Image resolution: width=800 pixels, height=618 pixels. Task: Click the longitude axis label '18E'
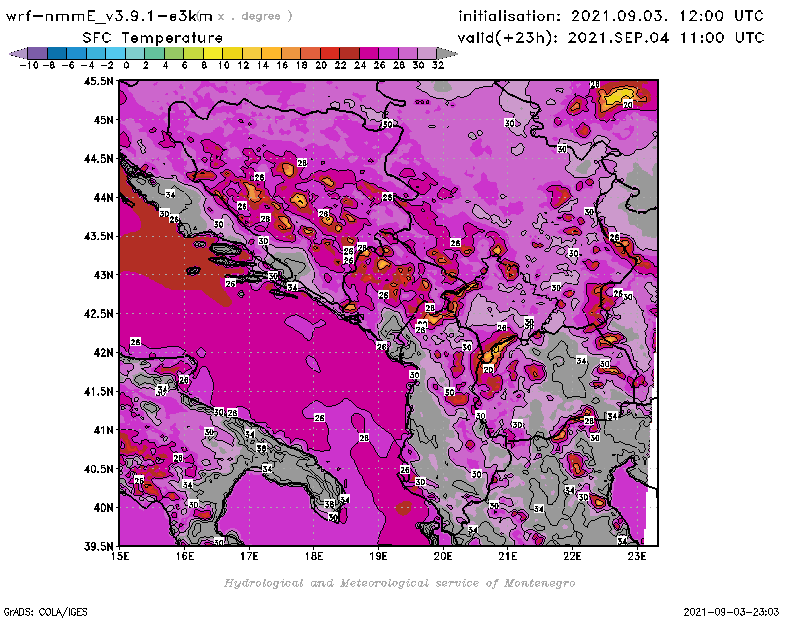[314, 556]
